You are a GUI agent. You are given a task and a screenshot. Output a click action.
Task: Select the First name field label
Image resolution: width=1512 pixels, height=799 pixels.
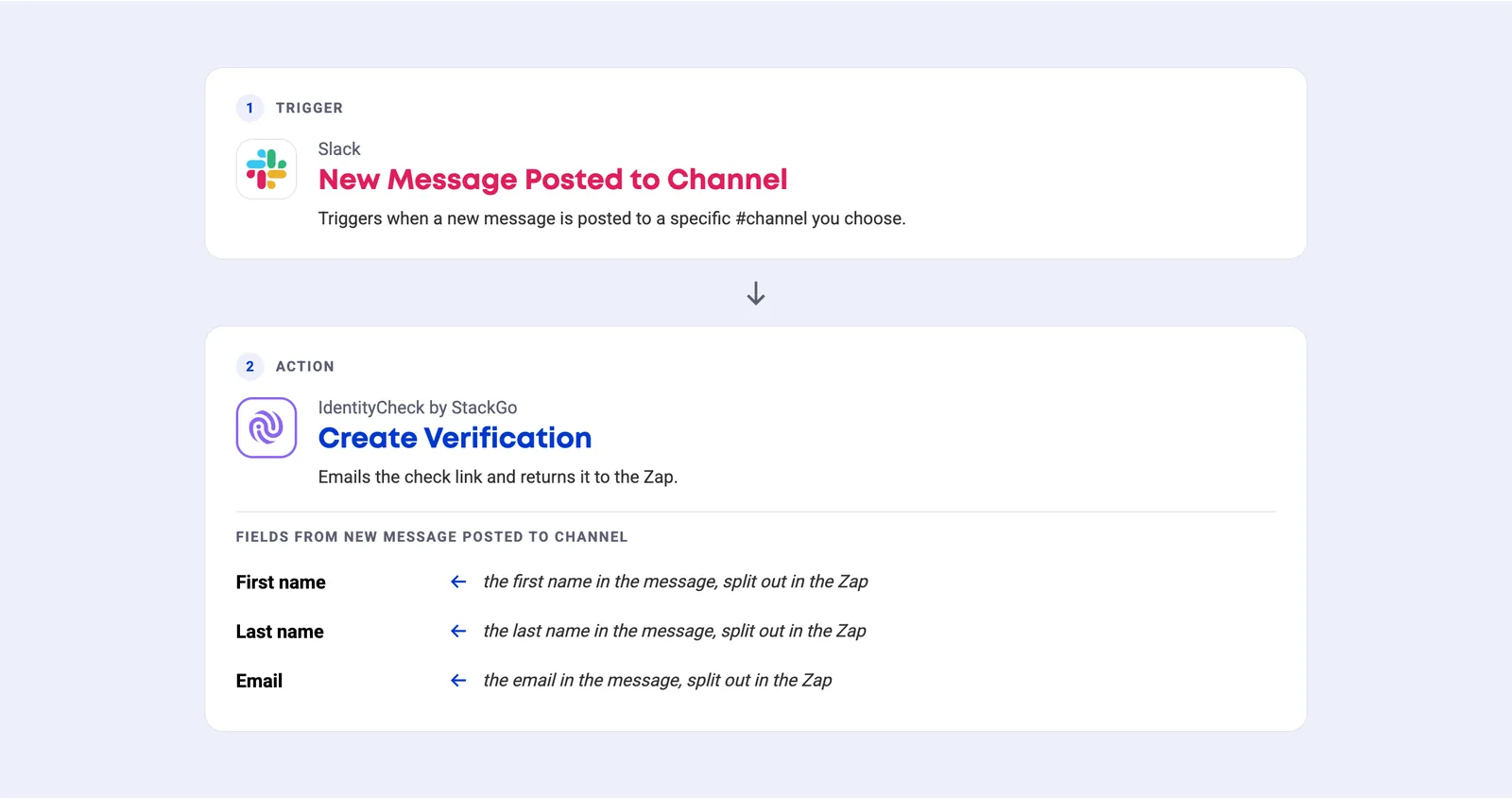281,582
